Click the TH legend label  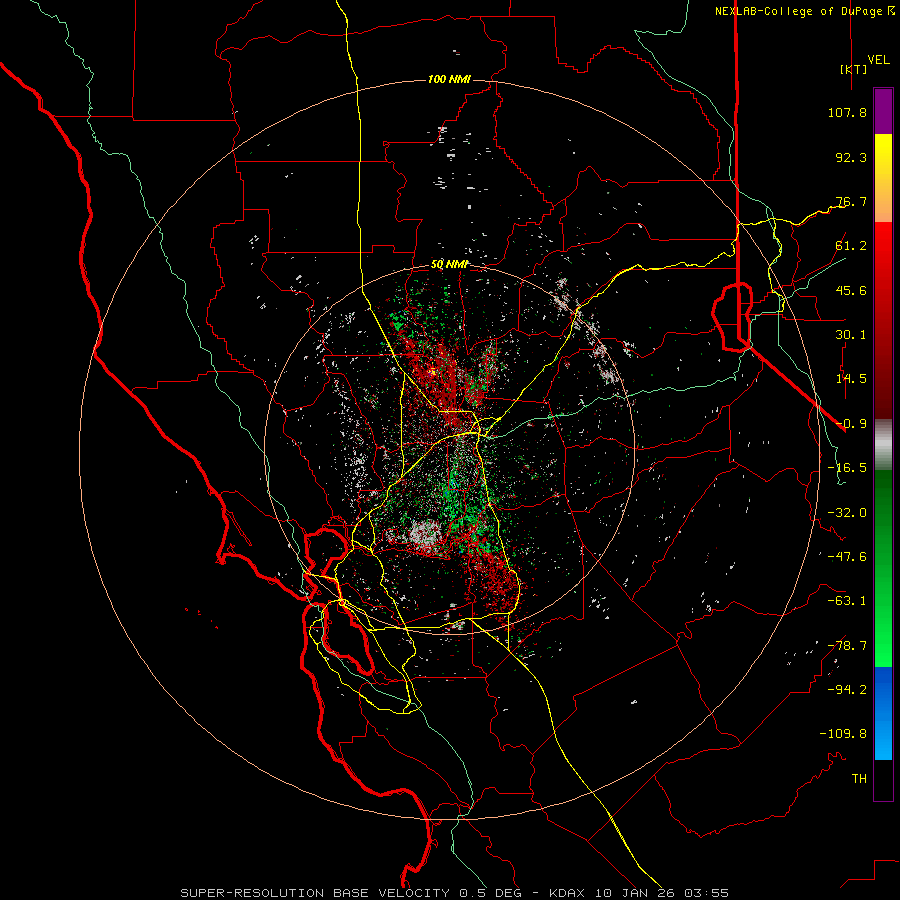pos(859,779)
